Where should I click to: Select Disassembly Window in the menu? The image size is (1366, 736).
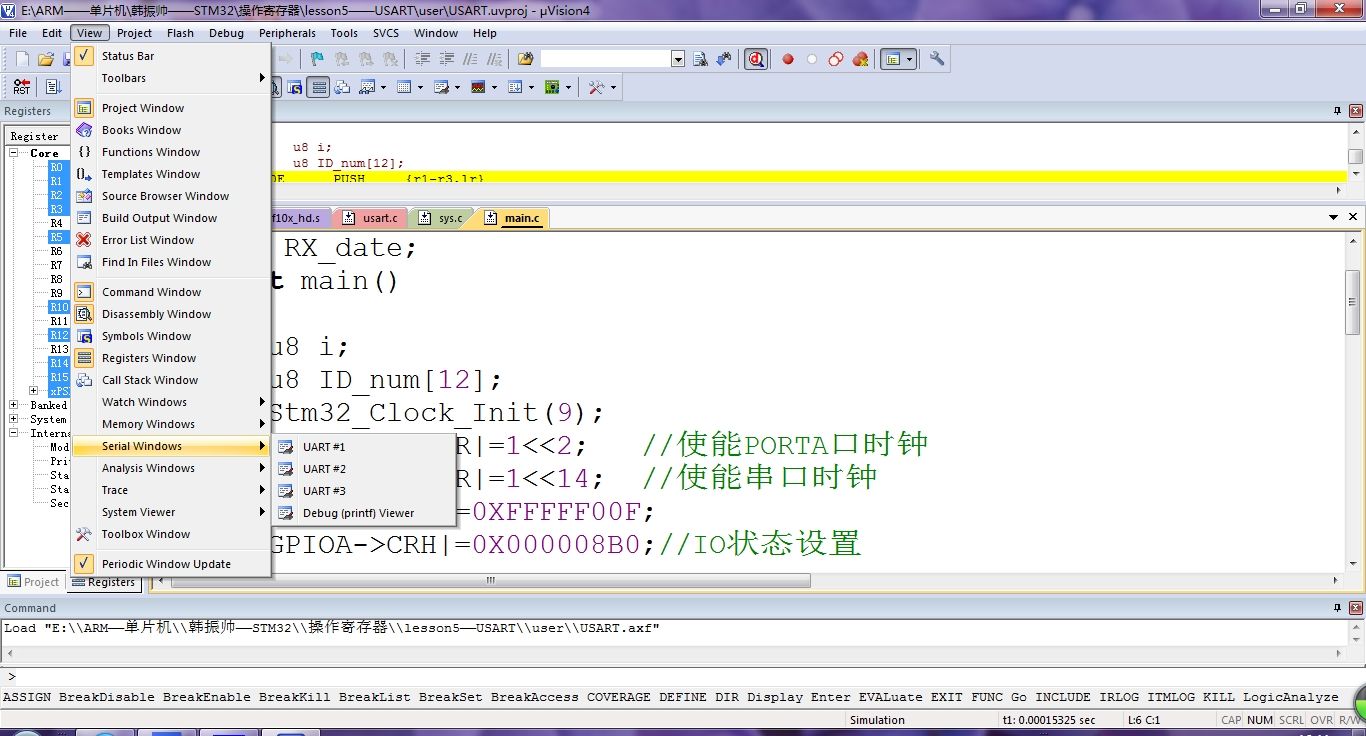click(x=156, y=314)
